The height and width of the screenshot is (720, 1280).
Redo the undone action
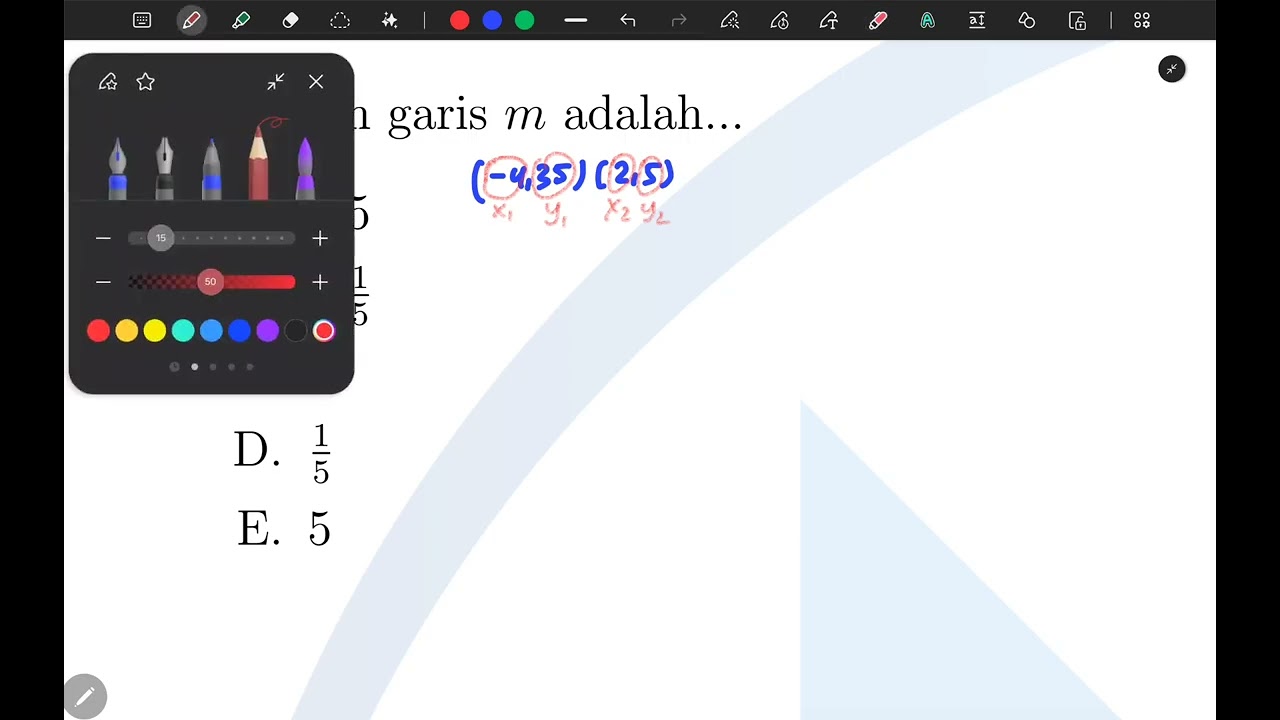tap(679, 20)
